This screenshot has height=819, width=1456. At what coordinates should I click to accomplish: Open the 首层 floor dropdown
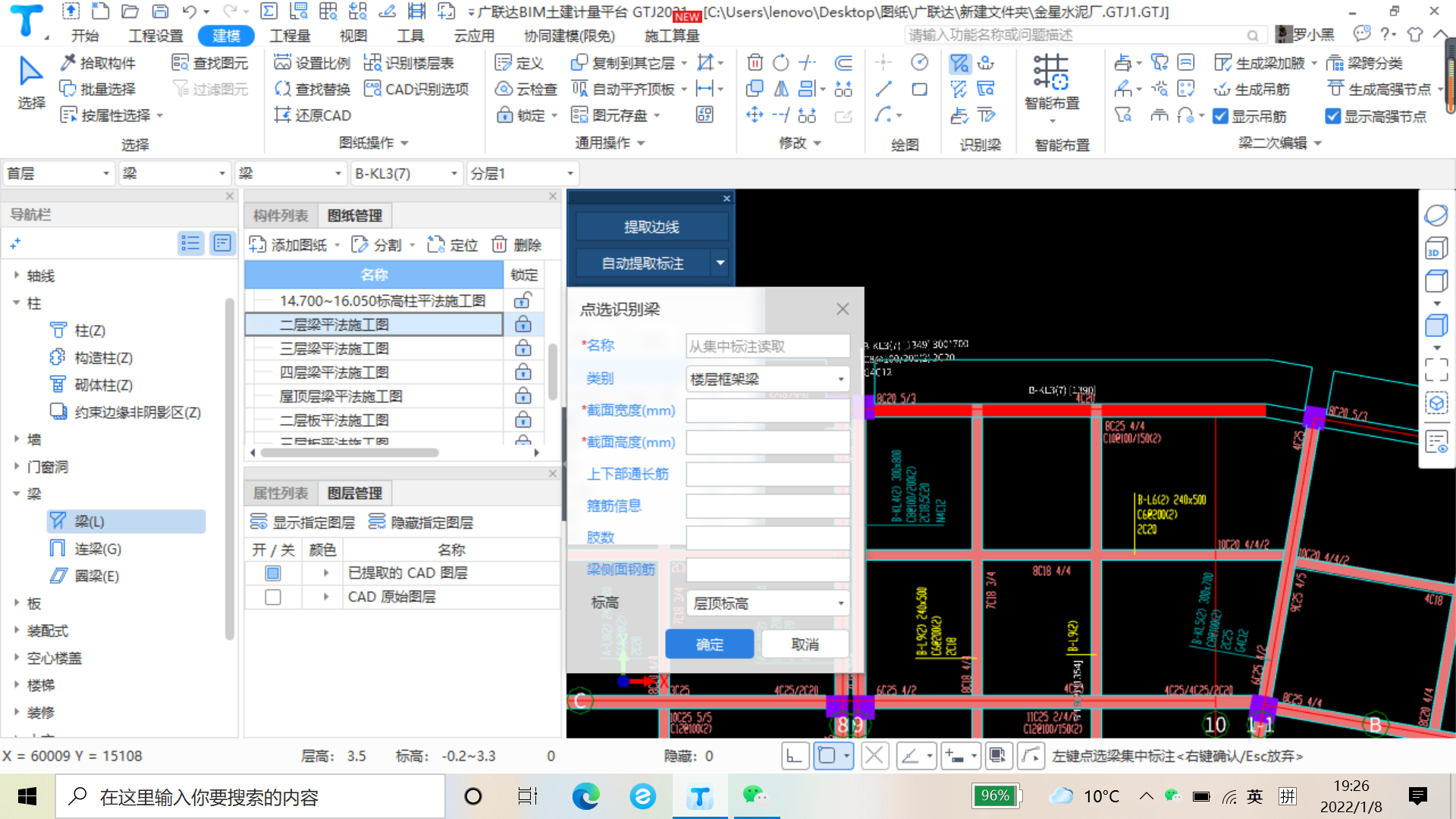(x=59, y=174)
